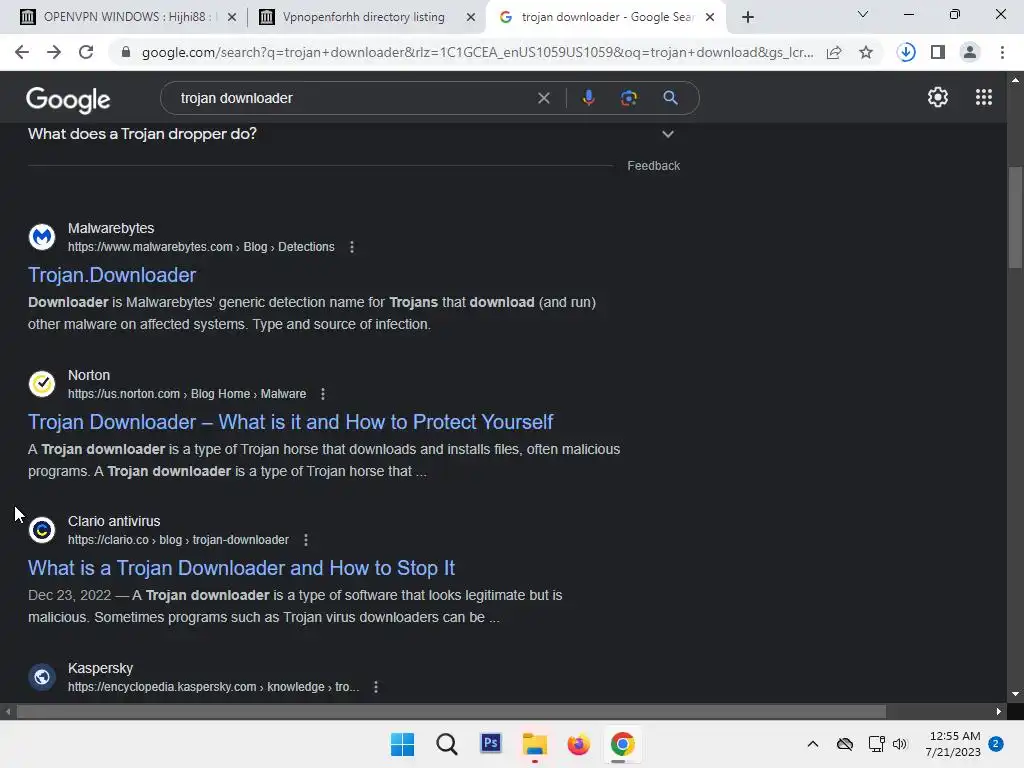Open the clock and date panel
Image resolution: width=1024 pixels, height=768 pixels.
click(953, 744)
